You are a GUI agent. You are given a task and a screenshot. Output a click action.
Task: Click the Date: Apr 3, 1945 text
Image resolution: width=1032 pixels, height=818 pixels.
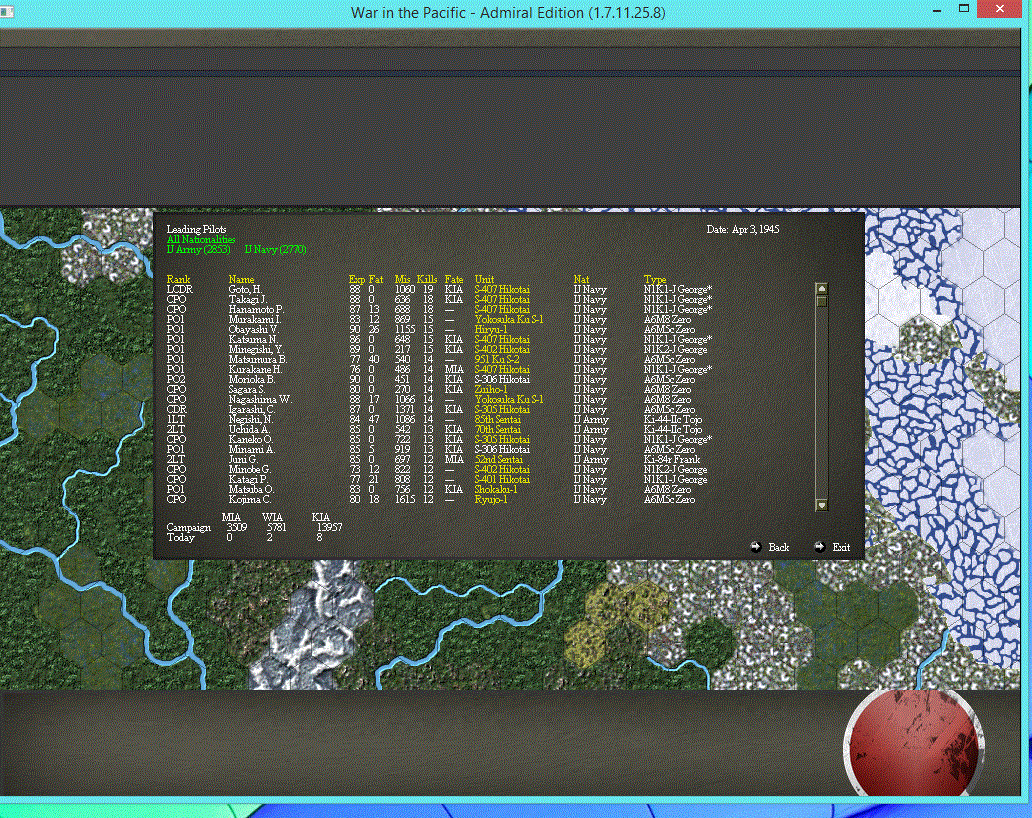click(743, 230)
